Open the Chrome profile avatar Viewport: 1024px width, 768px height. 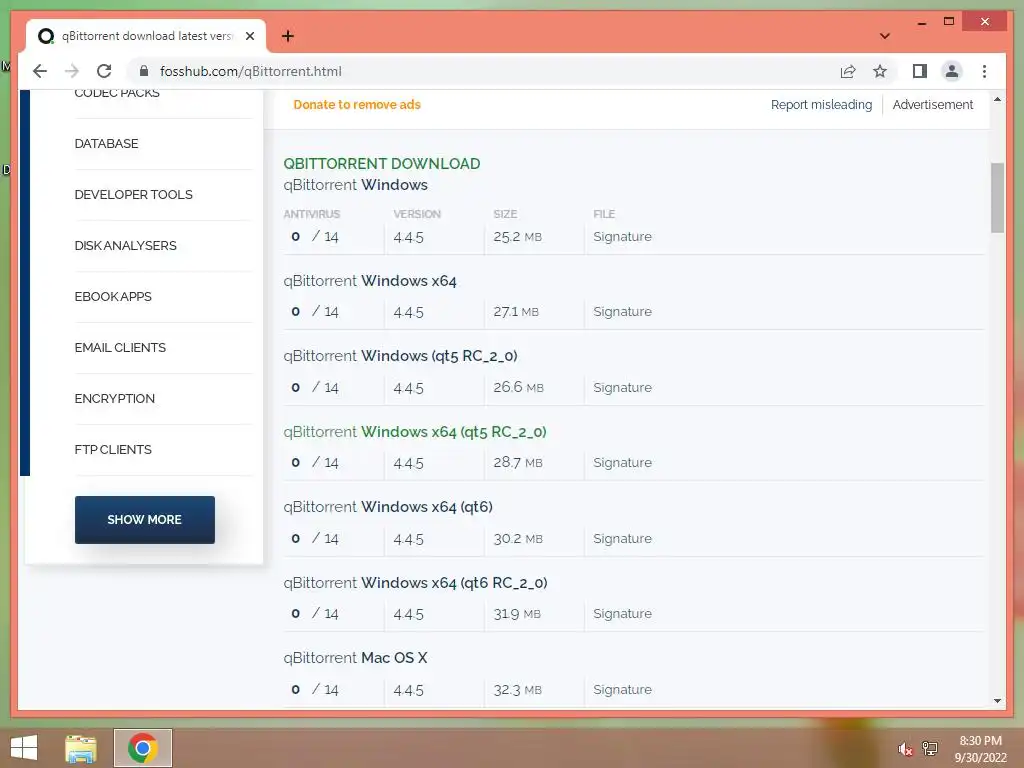click(952, 71)
